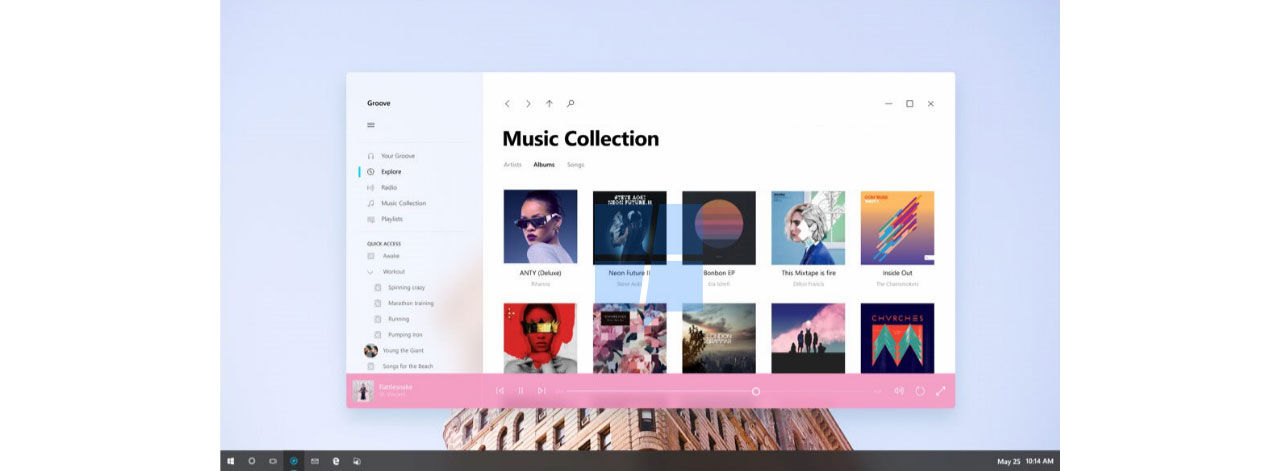Go back with the left arrow
This screenshot has height=471, width=1280.
(507, 103)
